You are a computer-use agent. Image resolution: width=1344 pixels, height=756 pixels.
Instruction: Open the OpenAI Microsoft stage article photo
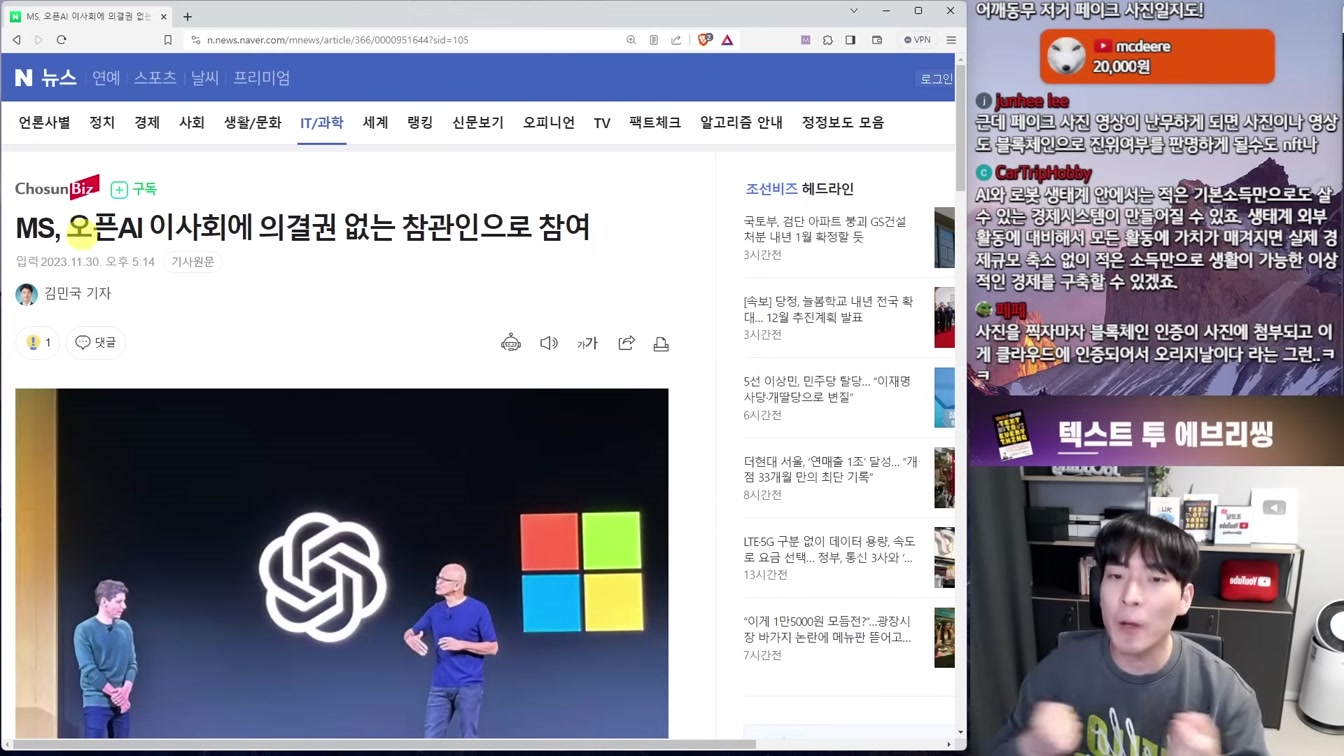pyautogui.click(x=342, y=563)
